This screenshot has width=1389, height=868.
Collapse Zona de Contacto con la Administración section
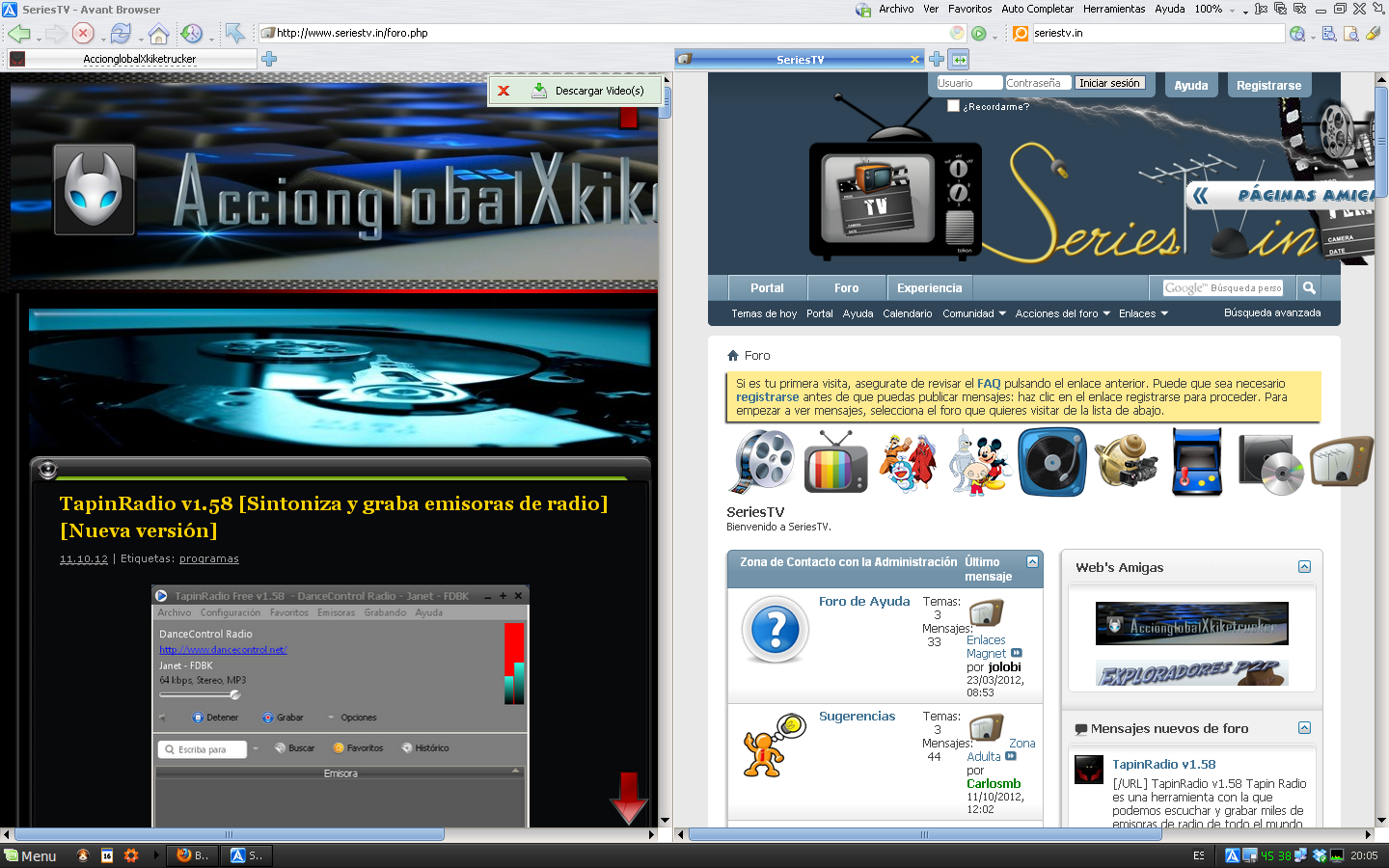pos(1032,561)
